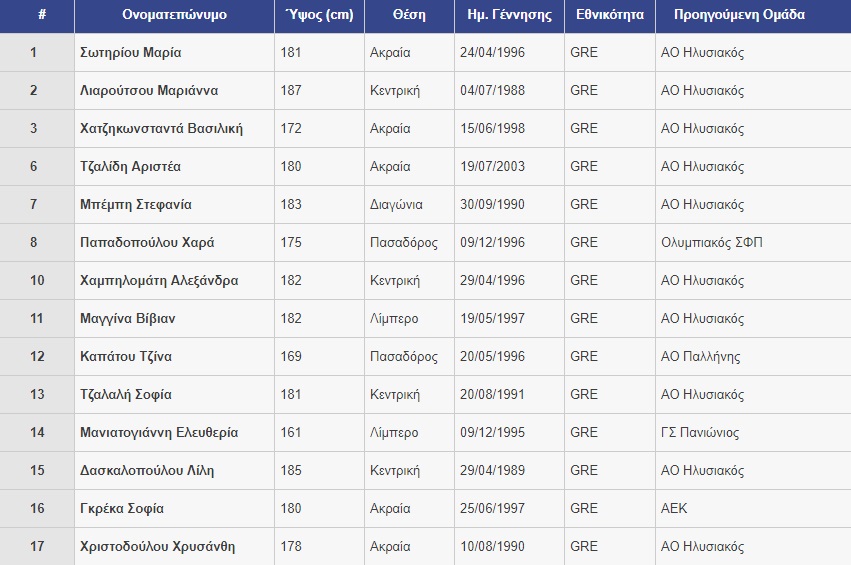Select Γκρέκα Σοφία player name
The image size is (851, 565).
coord(122,509)
